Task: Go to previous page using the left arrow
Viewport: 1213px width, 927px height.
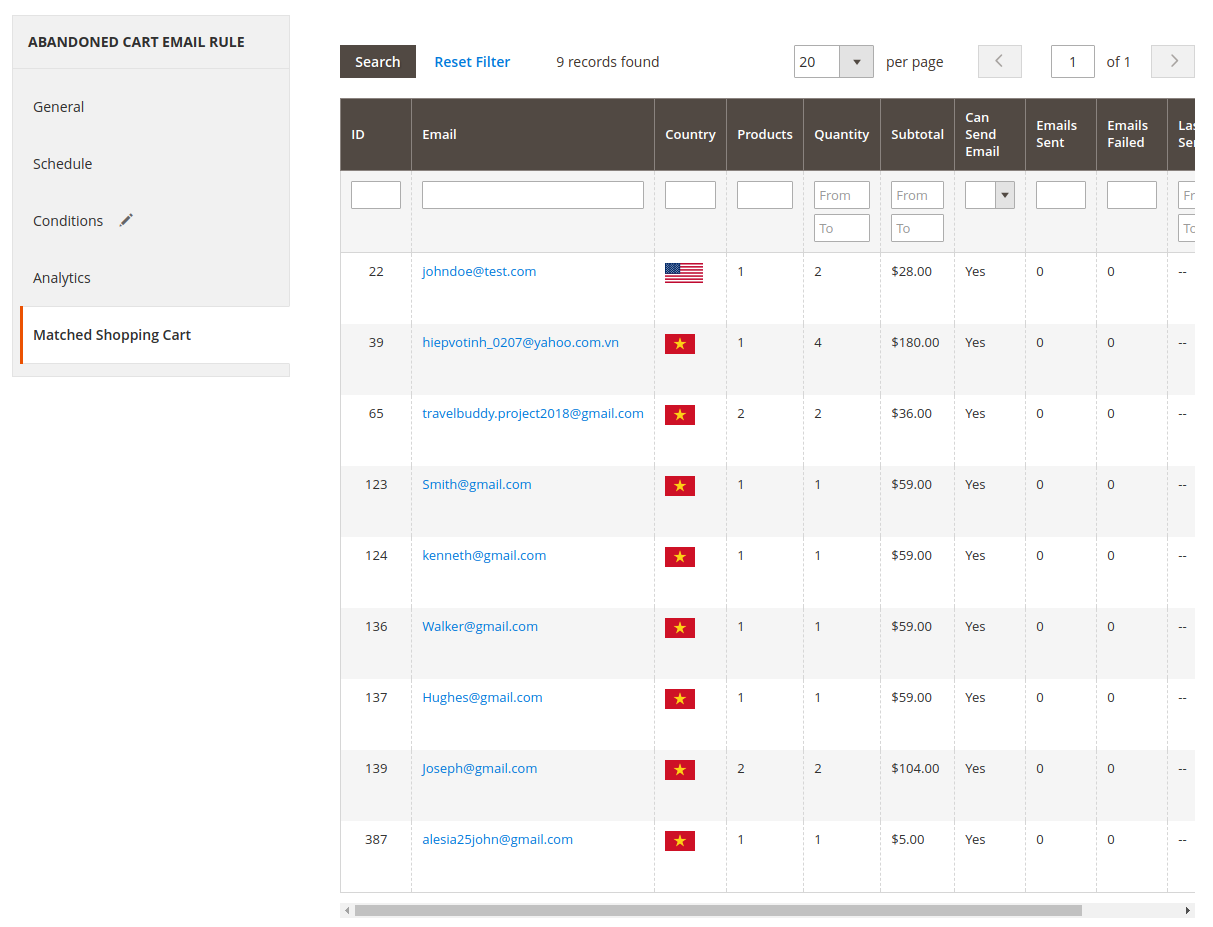Action: tap(999, 62)
